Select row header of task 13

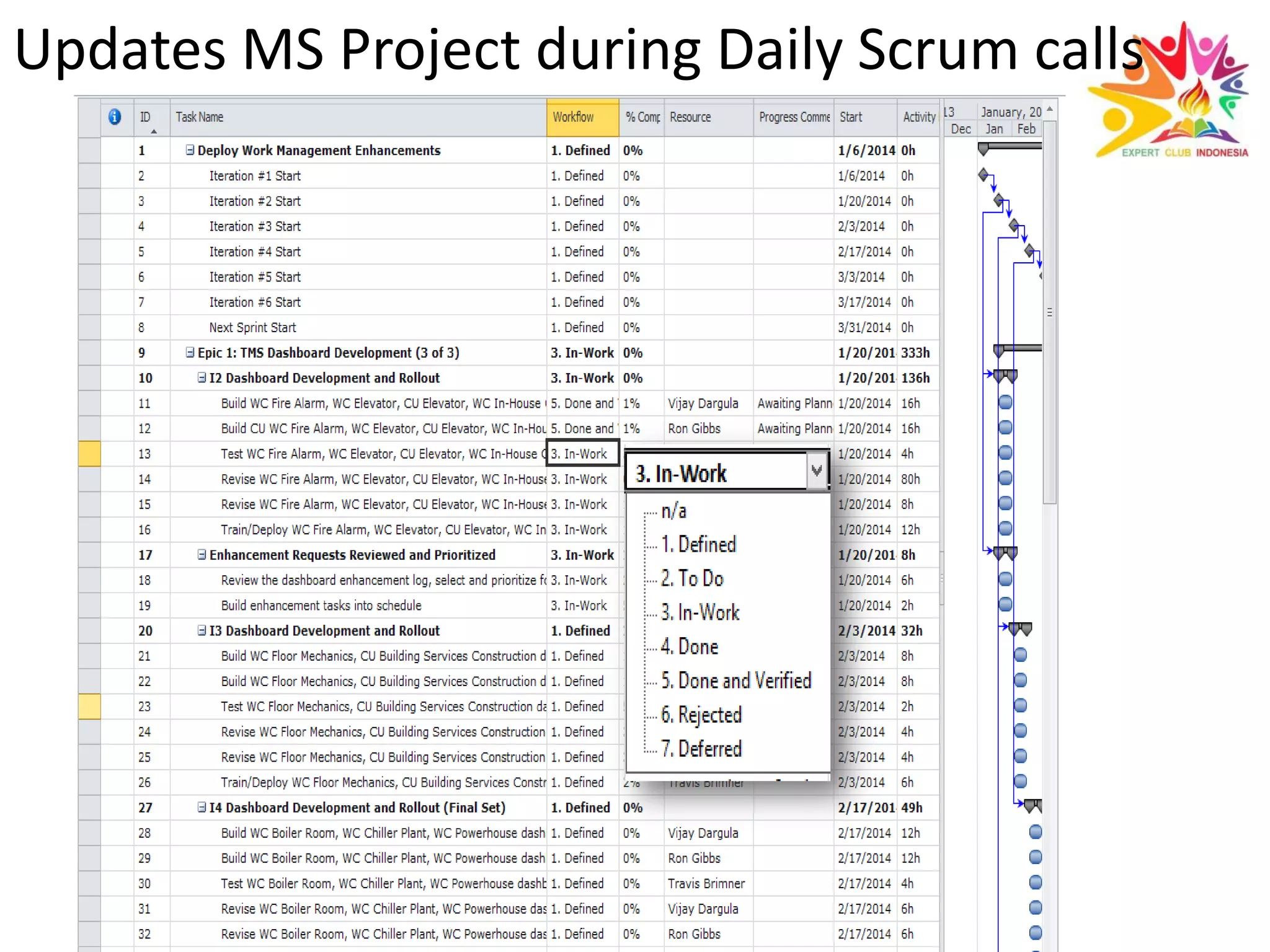89,453
